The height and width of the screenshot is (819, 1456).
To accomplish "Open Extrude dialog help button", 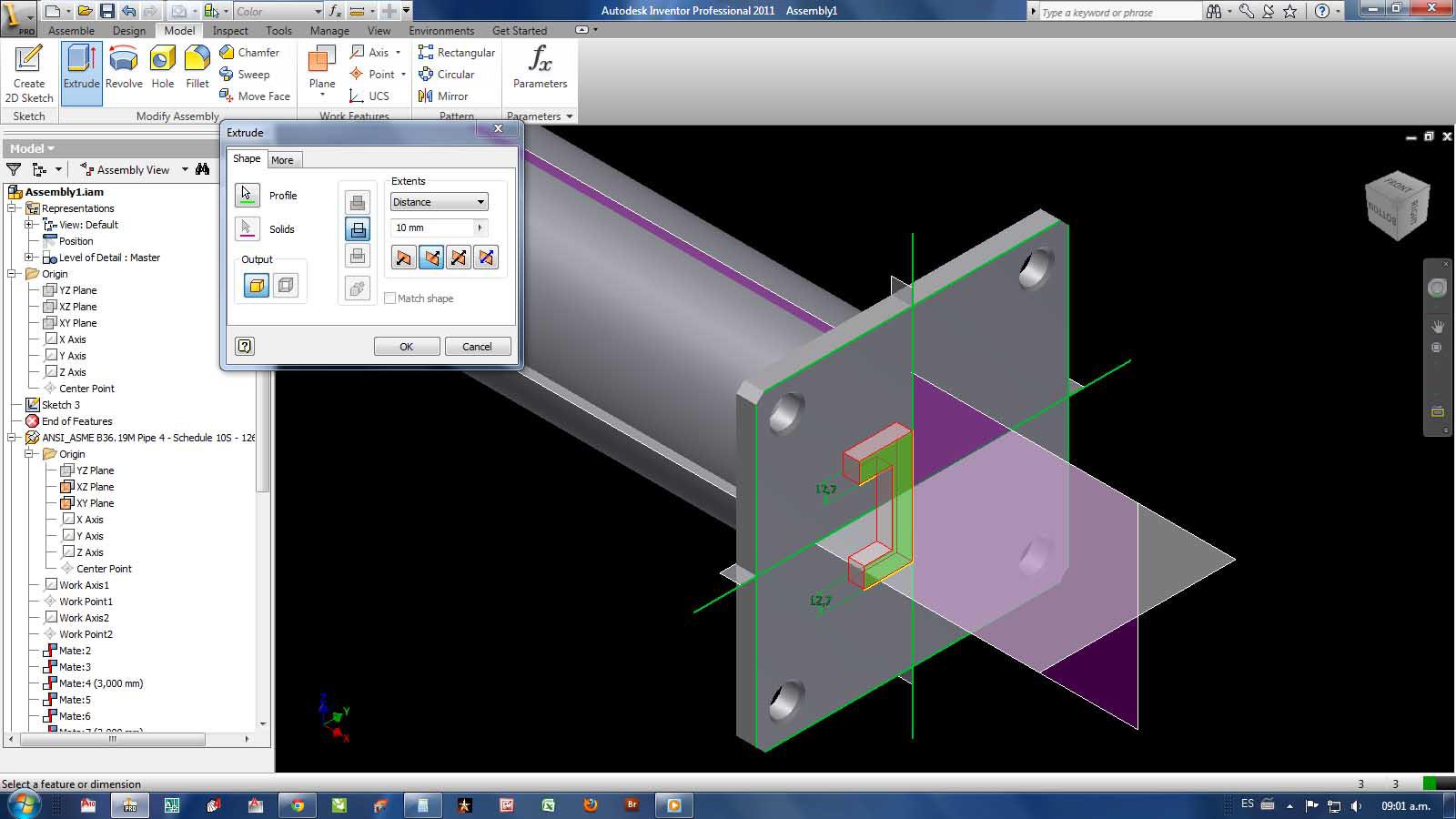I will pyautogui.click(x=244, y=346).
